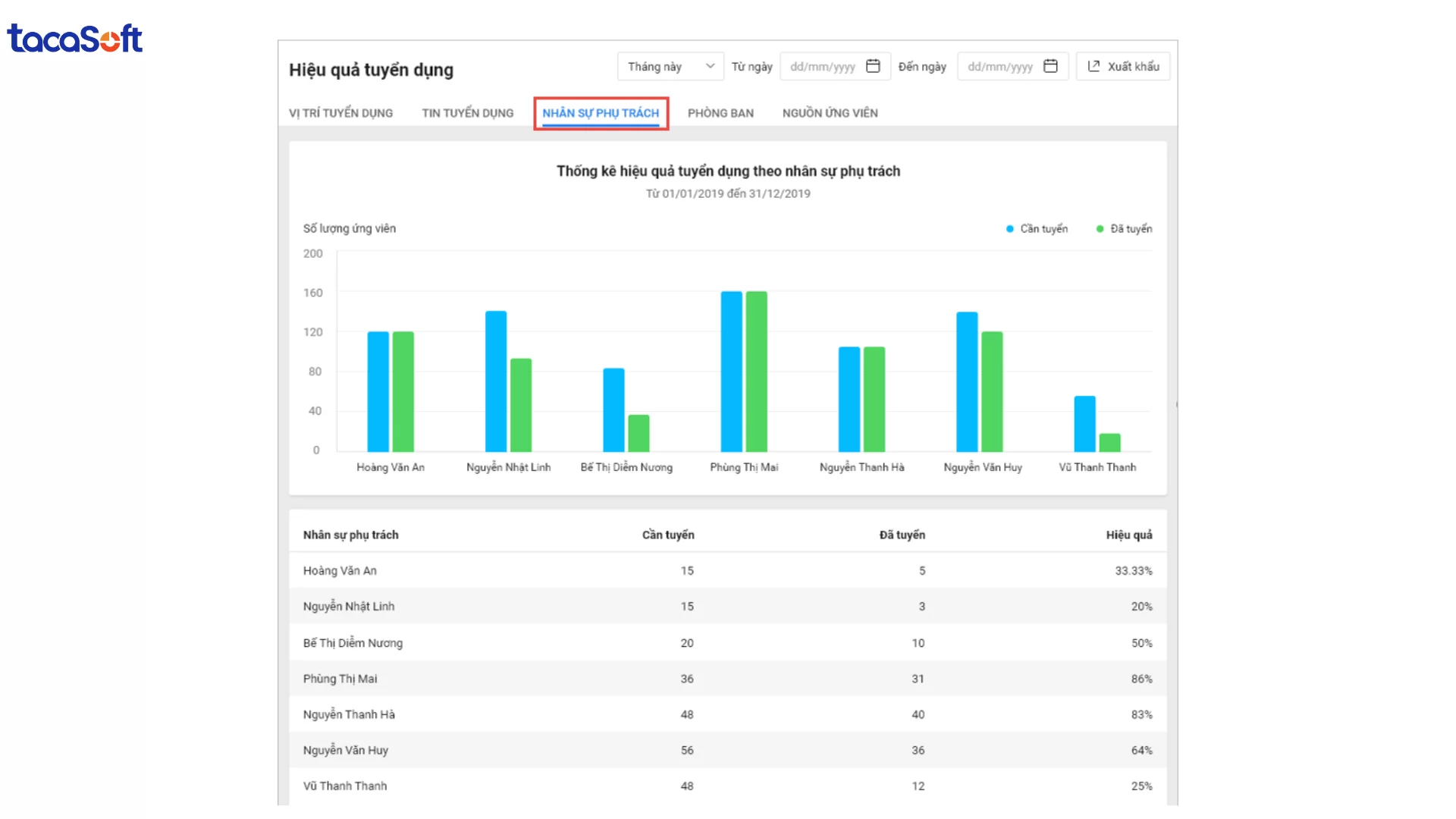
Task: Click the blue bar for Phùng Thị Mai
Action: (731, 372)
